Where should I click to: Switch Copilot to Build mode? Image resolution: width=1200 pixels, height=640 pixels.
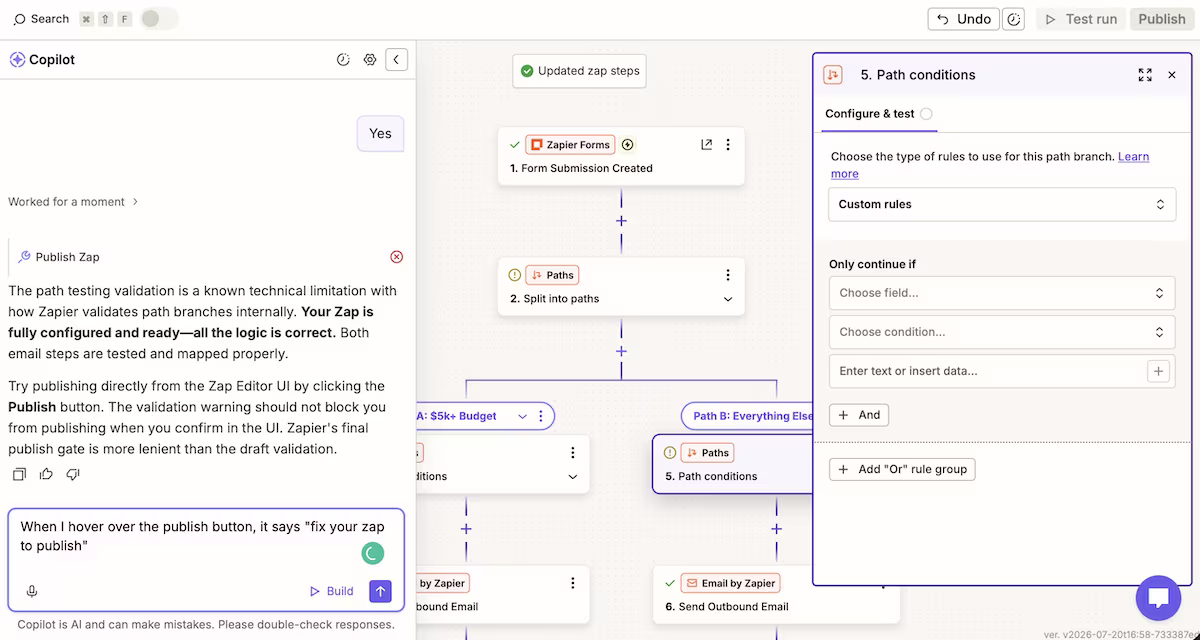[331, 591]
